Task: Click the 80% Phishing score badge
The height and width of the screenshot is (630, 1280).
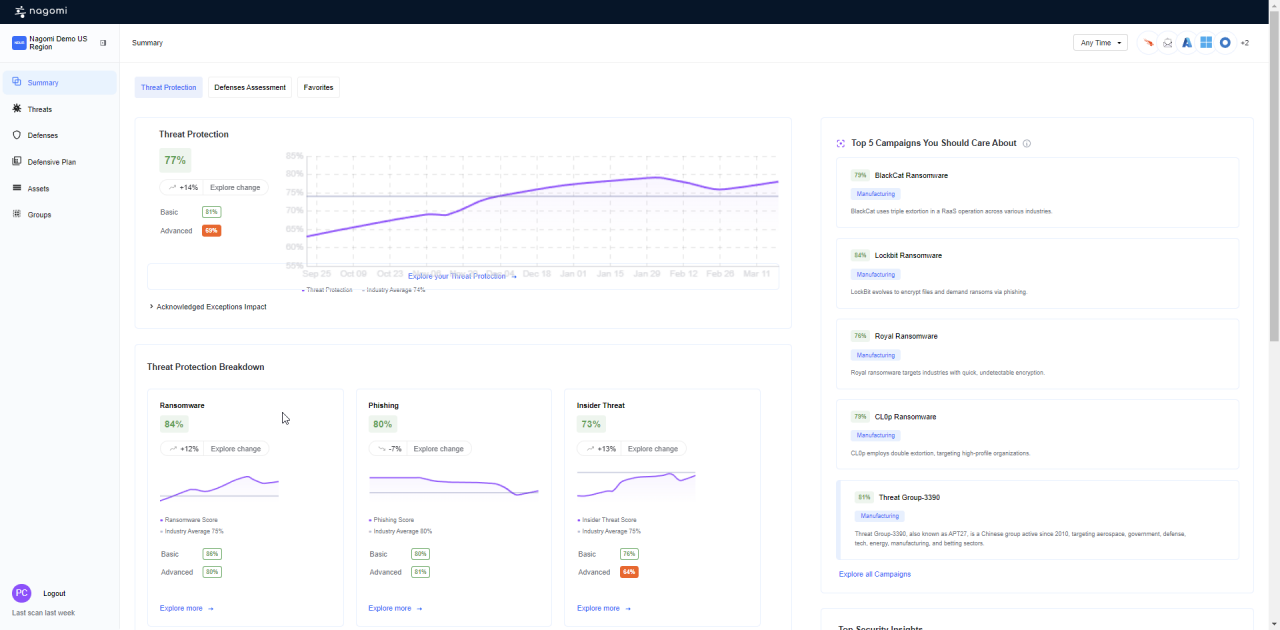Action: pyautogui.click(x=383, y=424)
